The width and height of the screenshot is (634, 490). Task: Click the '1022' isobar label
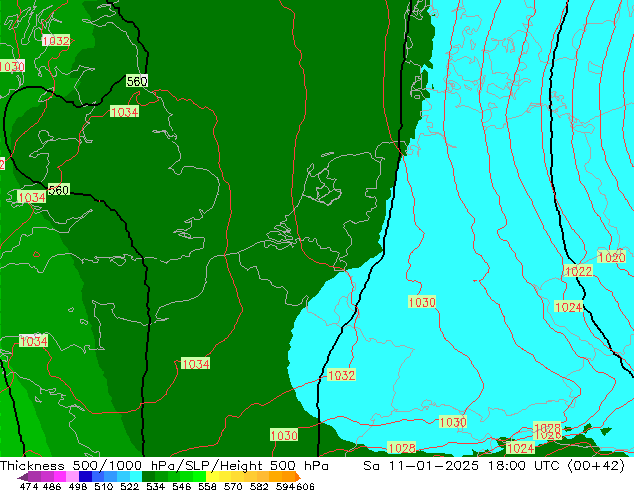coord(578,271)
